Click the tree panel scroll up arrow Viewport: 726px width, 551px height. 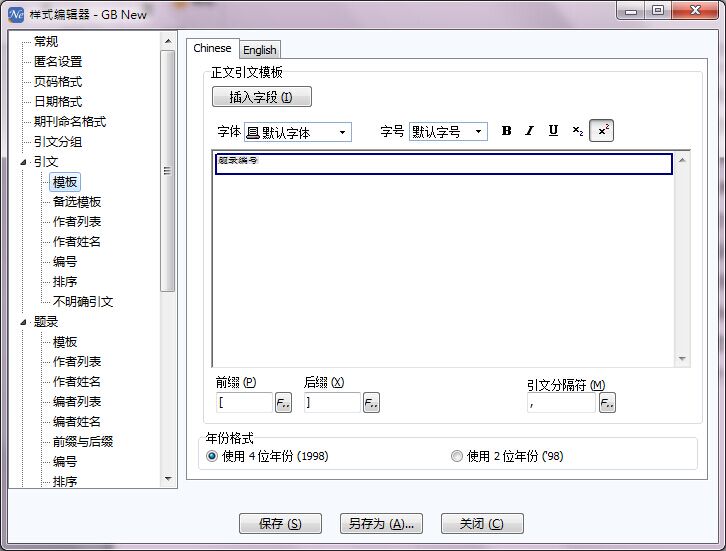click(168, 41)
